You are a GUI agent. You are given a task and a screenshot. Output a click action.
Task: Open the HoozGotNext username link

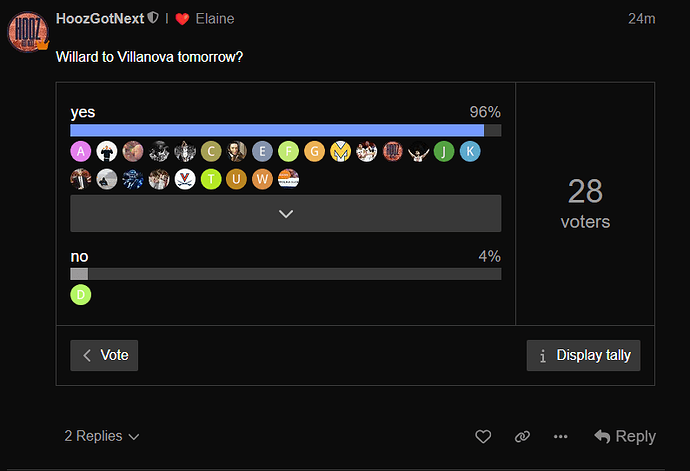(100, 18)
